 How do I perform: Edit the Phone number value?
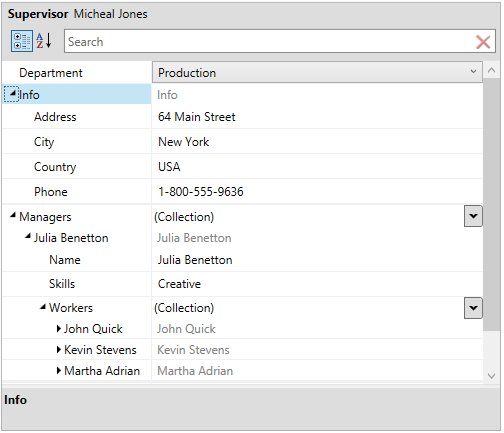(317, 192)
